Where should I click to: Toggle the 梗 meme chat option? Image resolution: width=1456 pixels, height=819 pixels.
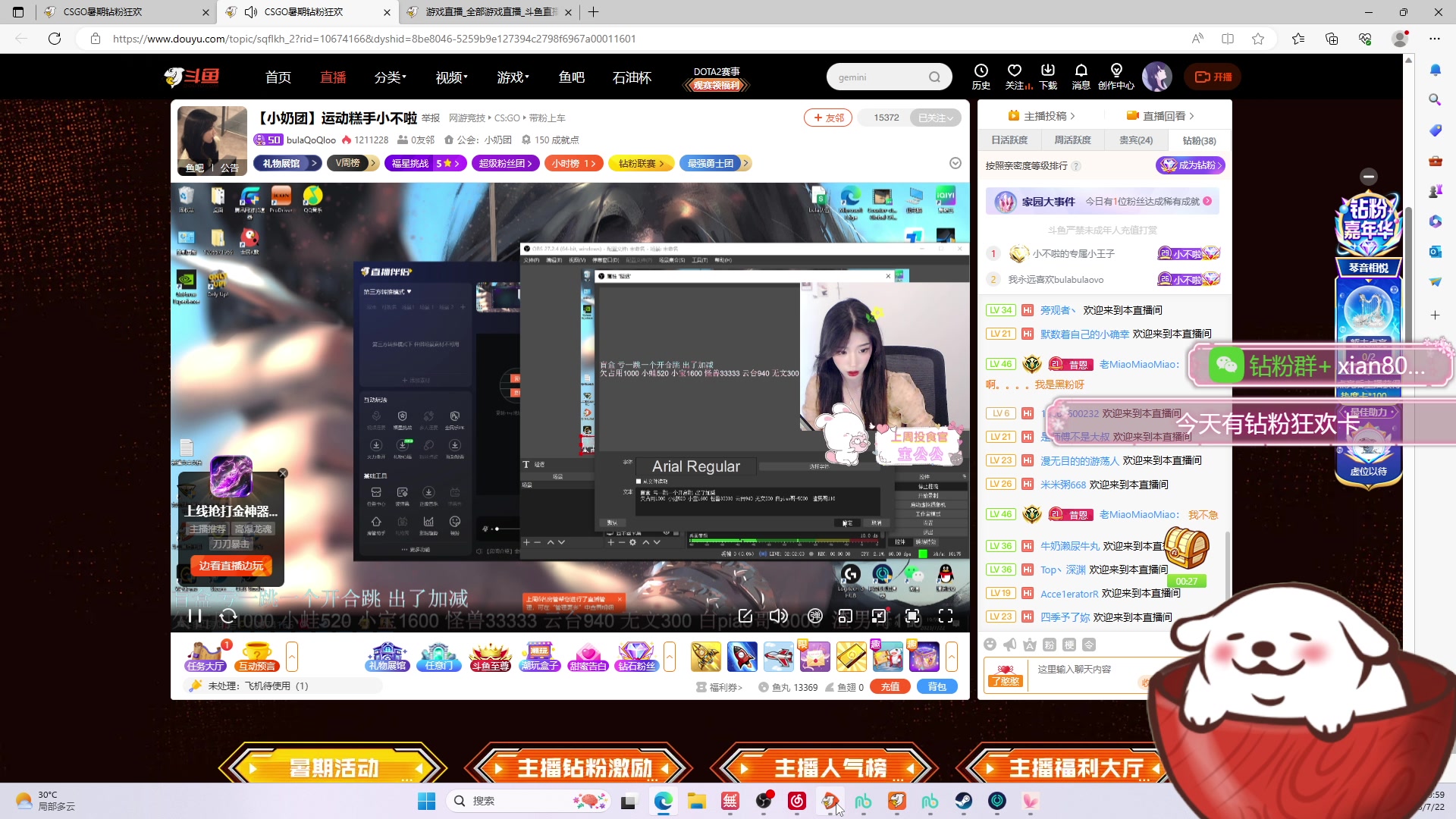[x=1068, y=645]
